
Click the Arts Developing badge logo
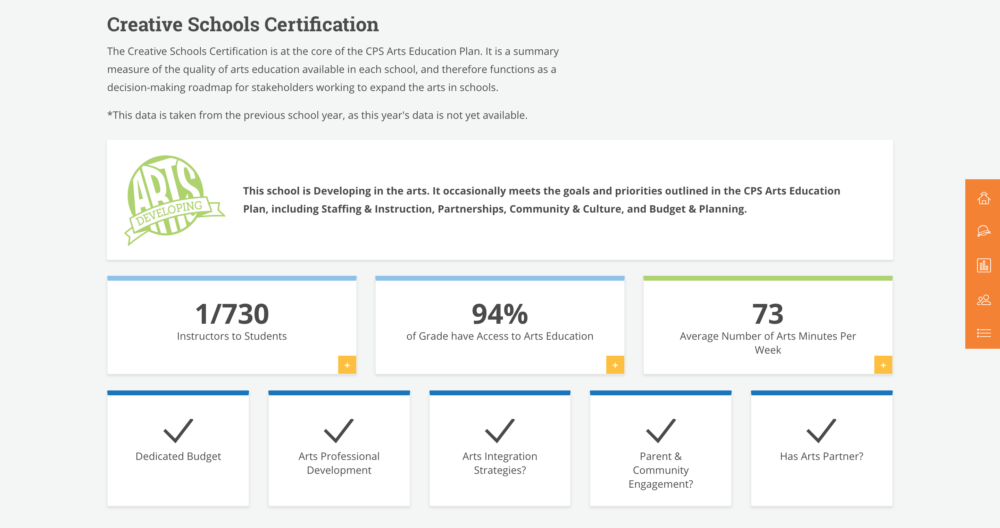tap(173, 200)
